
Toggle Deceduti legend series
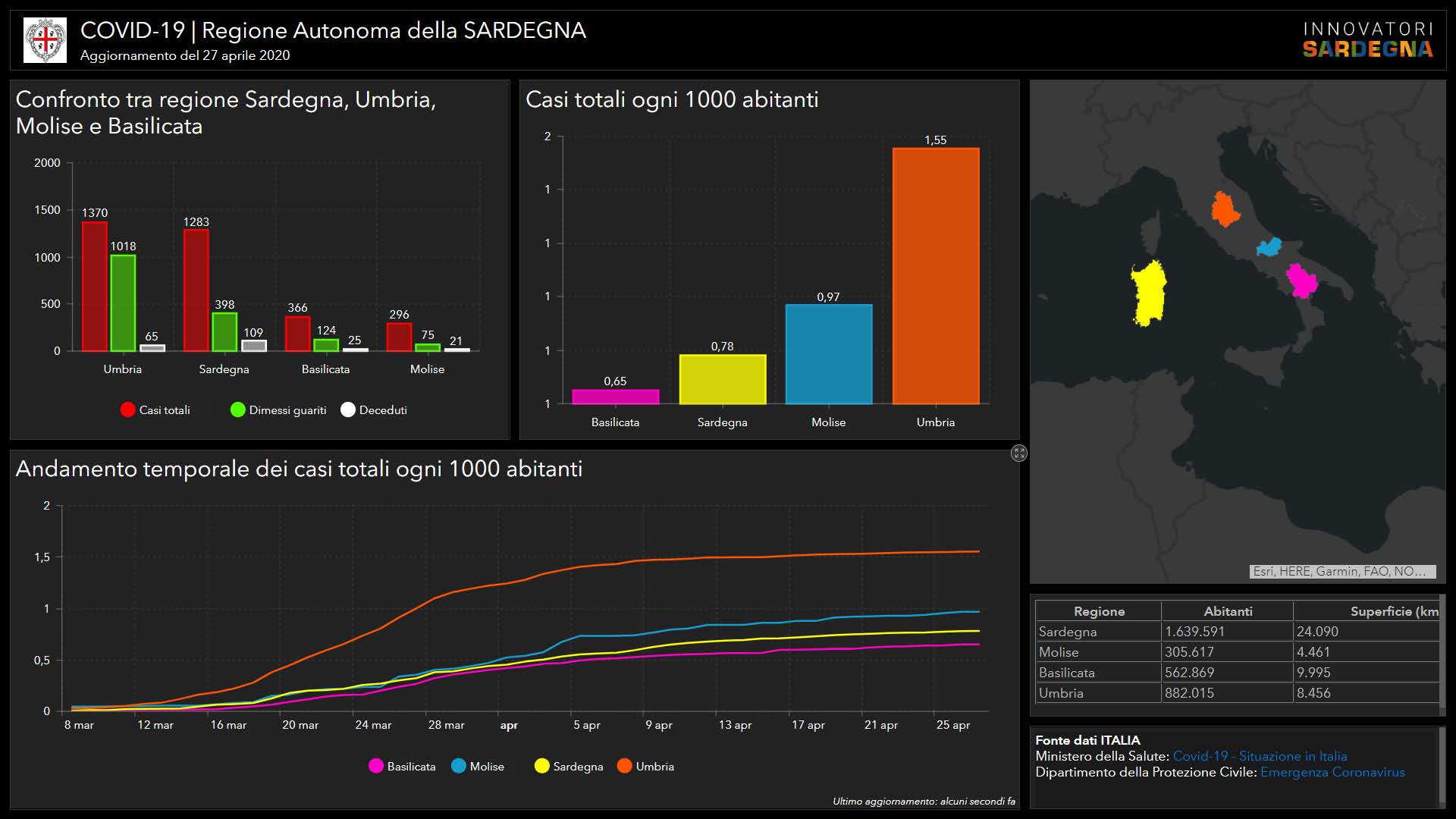click(374, 410)
